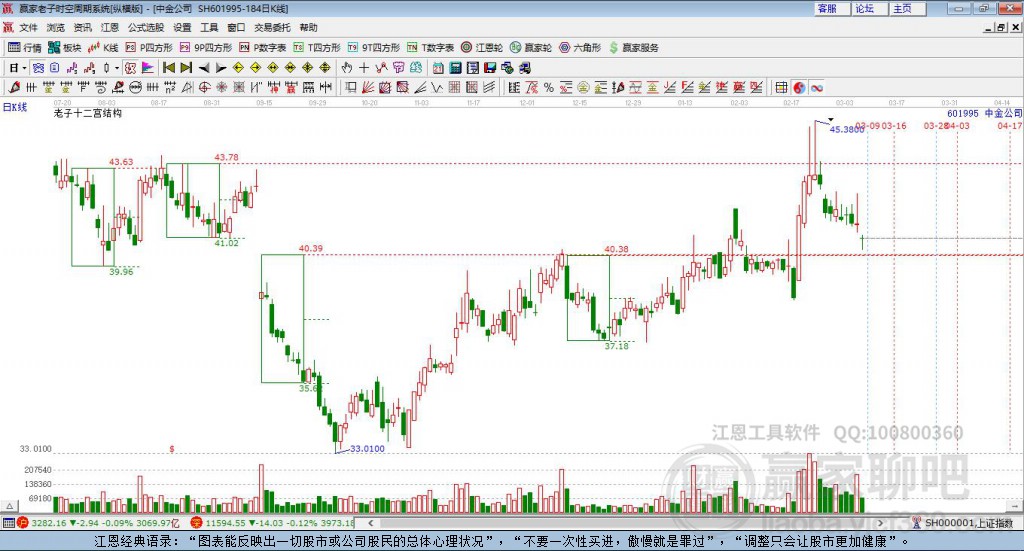Open the calendar icon showing 21

[x=438, y=68]
